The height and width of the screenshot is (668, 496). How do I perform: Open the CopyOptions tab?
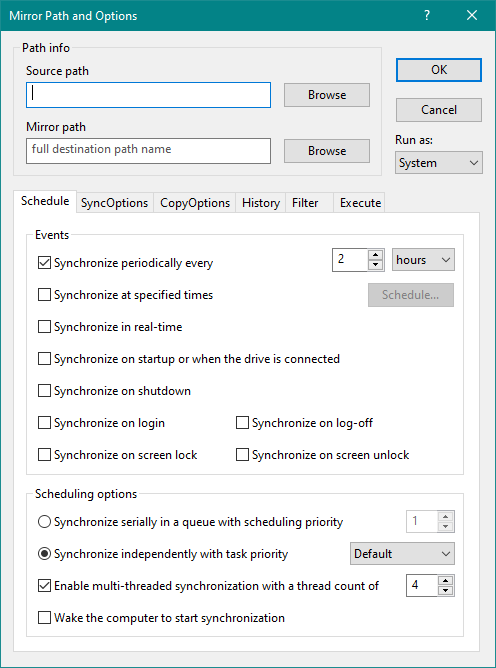pyautogui.click(x=195, y=203)
